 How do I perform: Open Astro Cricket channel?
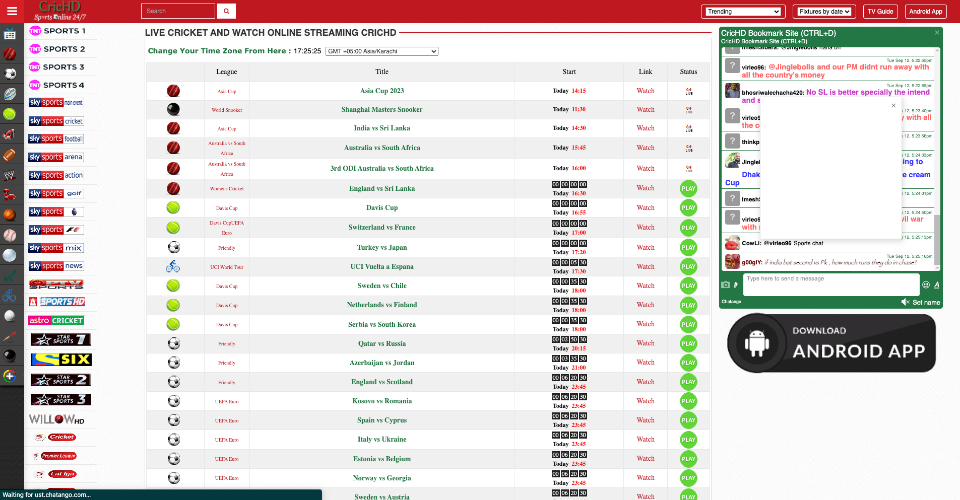point(56,320)
